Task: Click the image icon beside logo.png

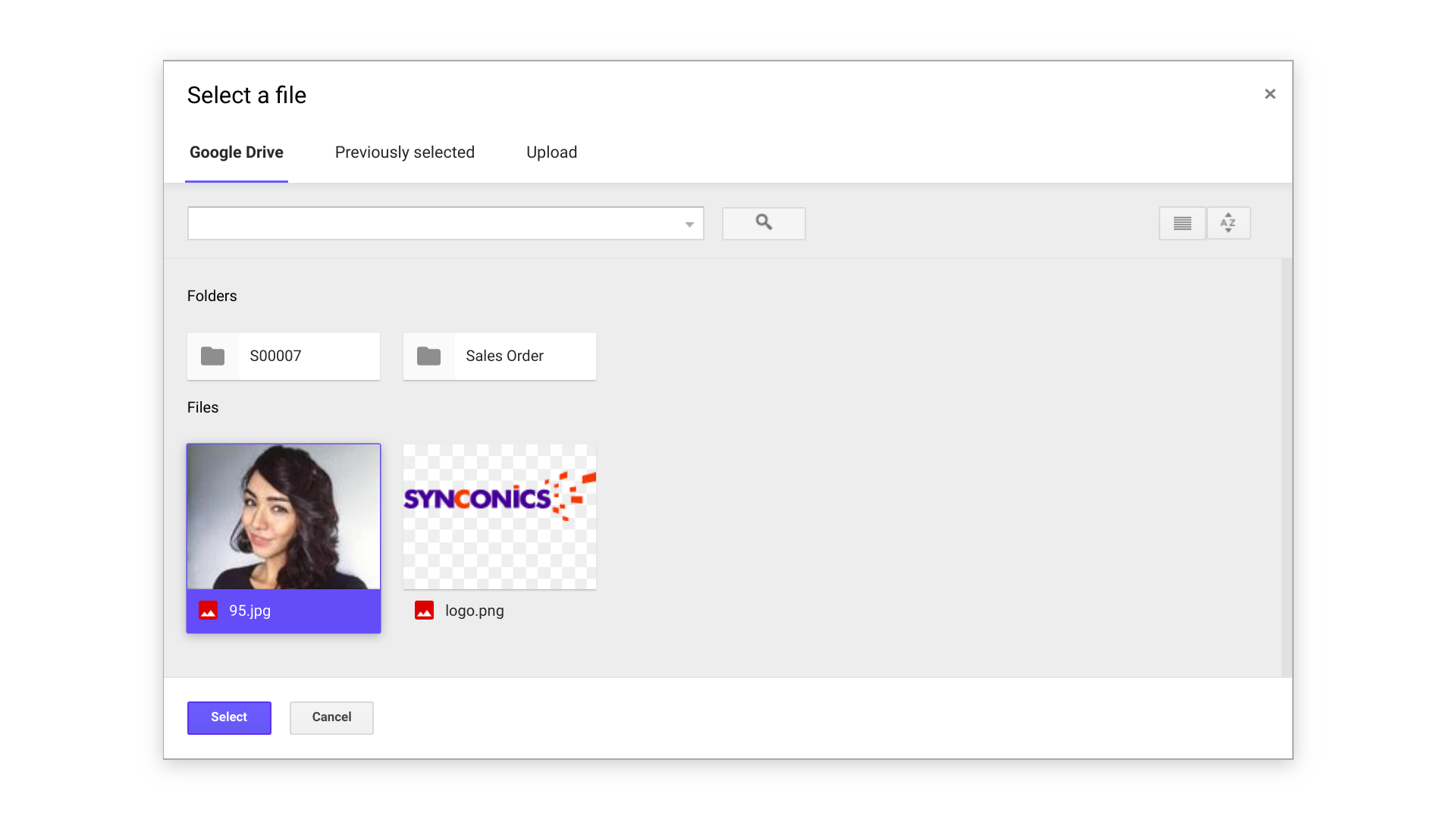Action: coord(424,610)
